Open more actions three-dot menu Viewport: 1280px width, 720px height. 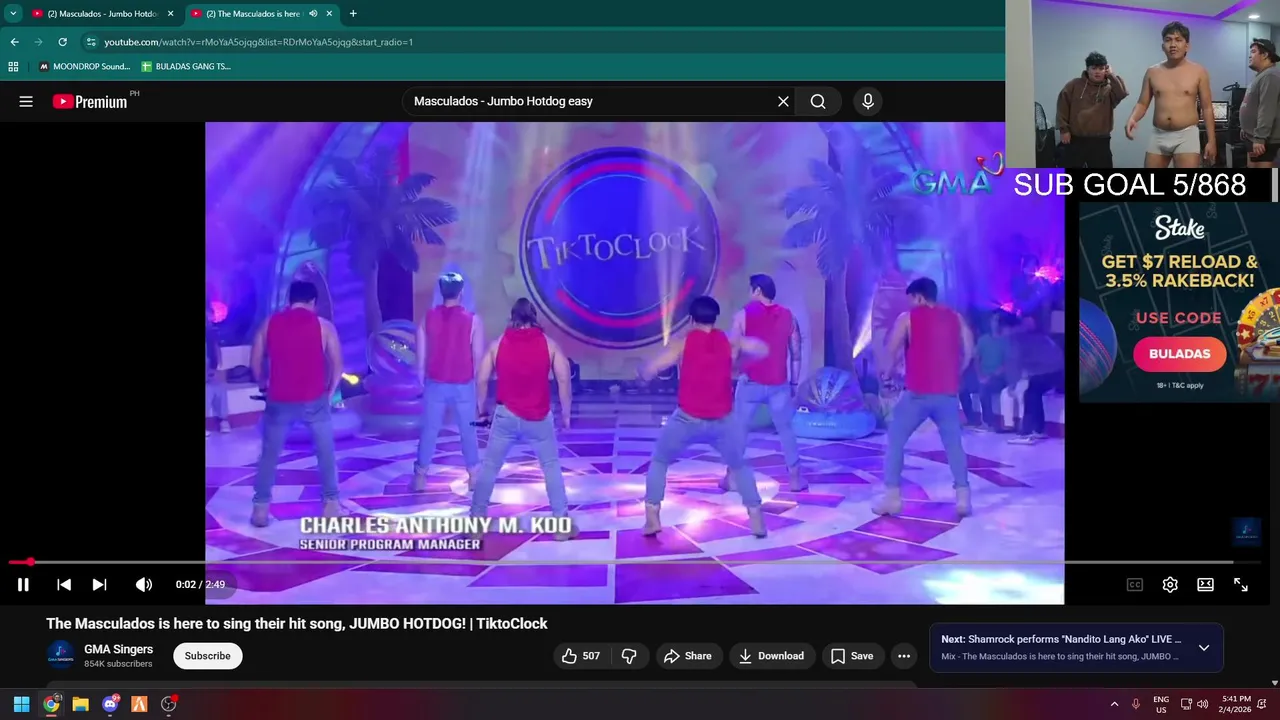tap(904, 656)
